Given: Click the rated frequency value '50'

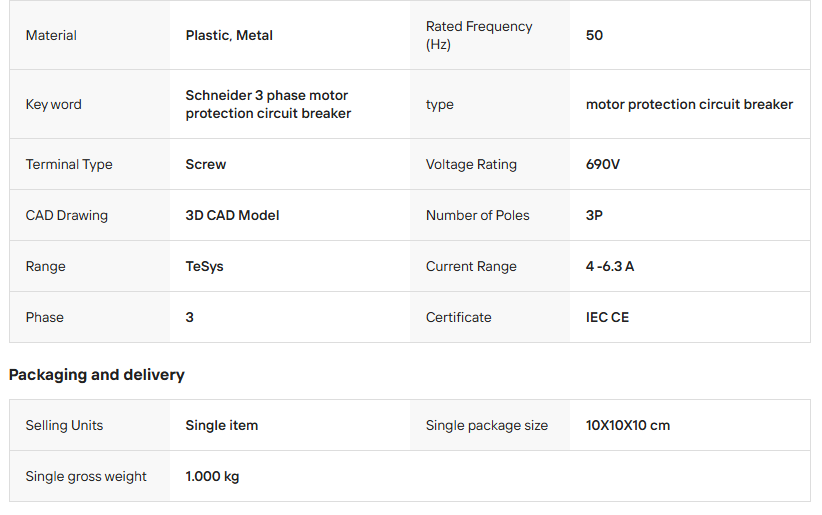Looking at the screenshot, I should [594, 35].
